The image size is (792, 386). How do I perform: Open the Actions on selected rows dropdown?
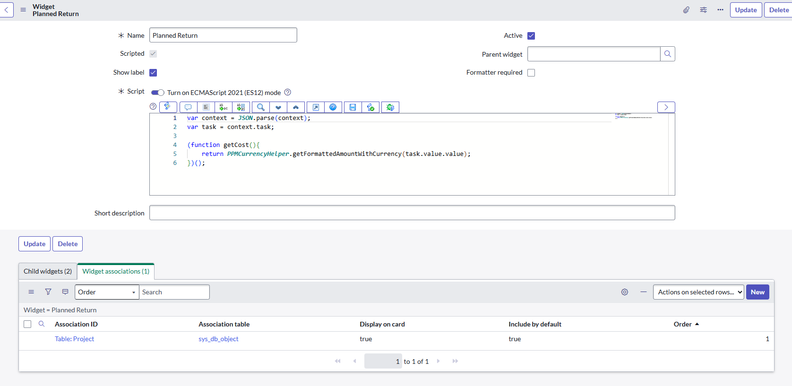pyautogui.click(x=699, y=292)
